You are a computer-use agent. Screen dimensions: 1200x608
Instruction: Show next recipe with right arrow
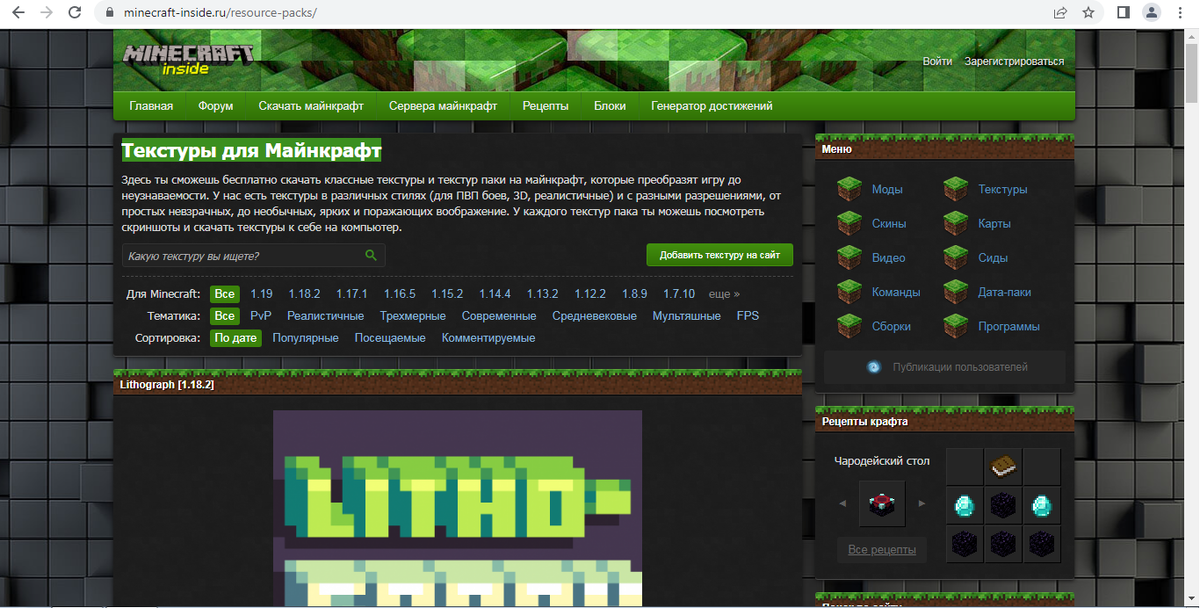922,503
